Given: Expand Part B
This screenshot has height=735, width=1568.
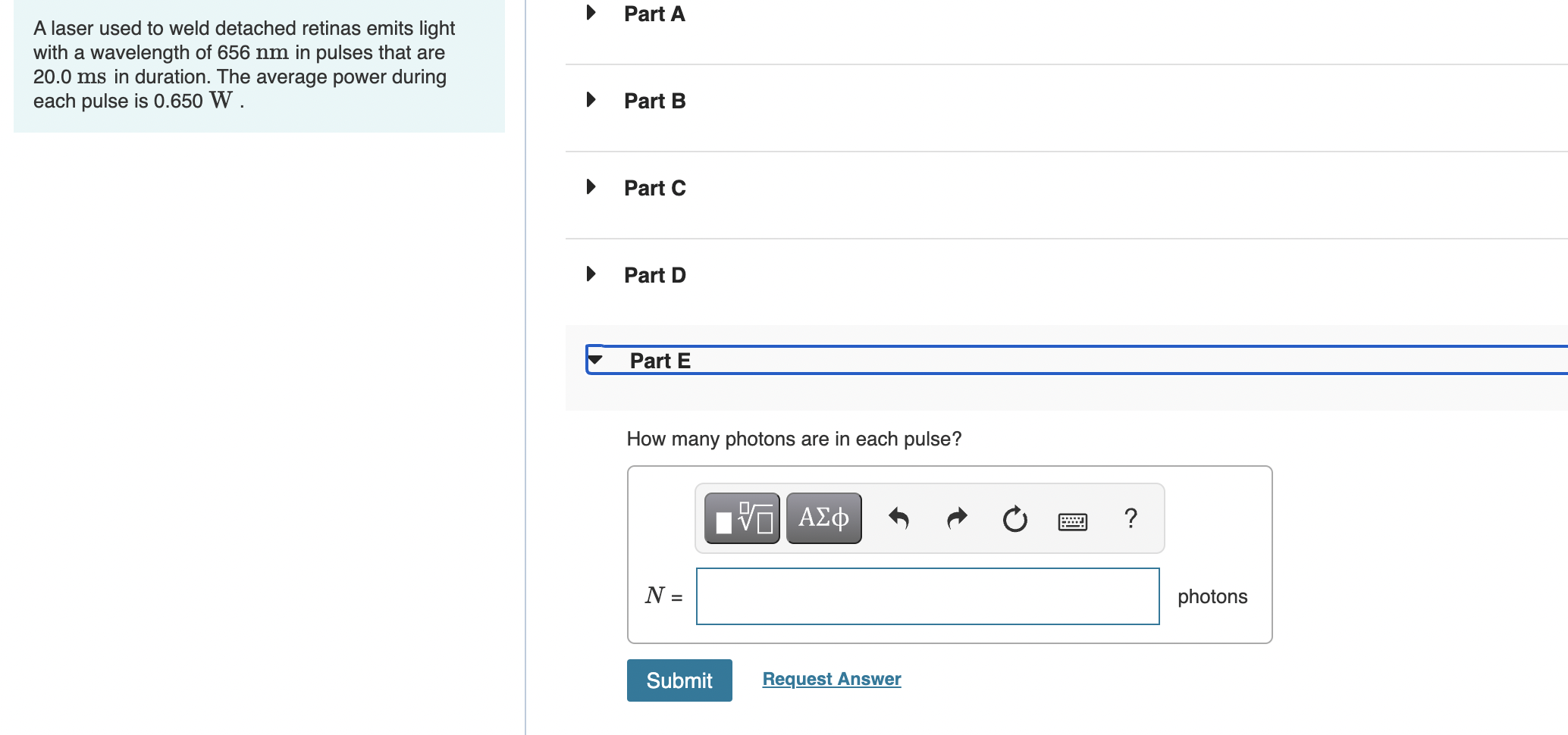Looking at the screenshot, I should (591, 100).
